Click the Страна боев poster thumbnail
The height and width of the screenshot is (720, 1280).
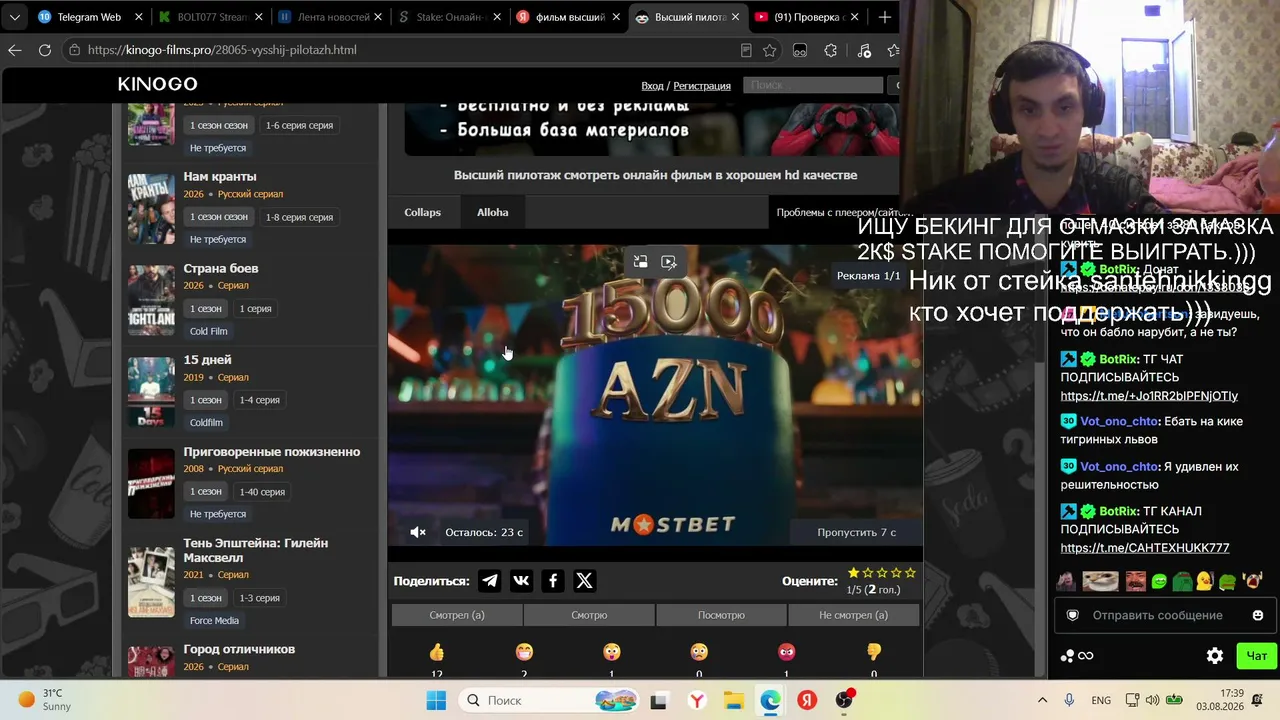[151, 300]
